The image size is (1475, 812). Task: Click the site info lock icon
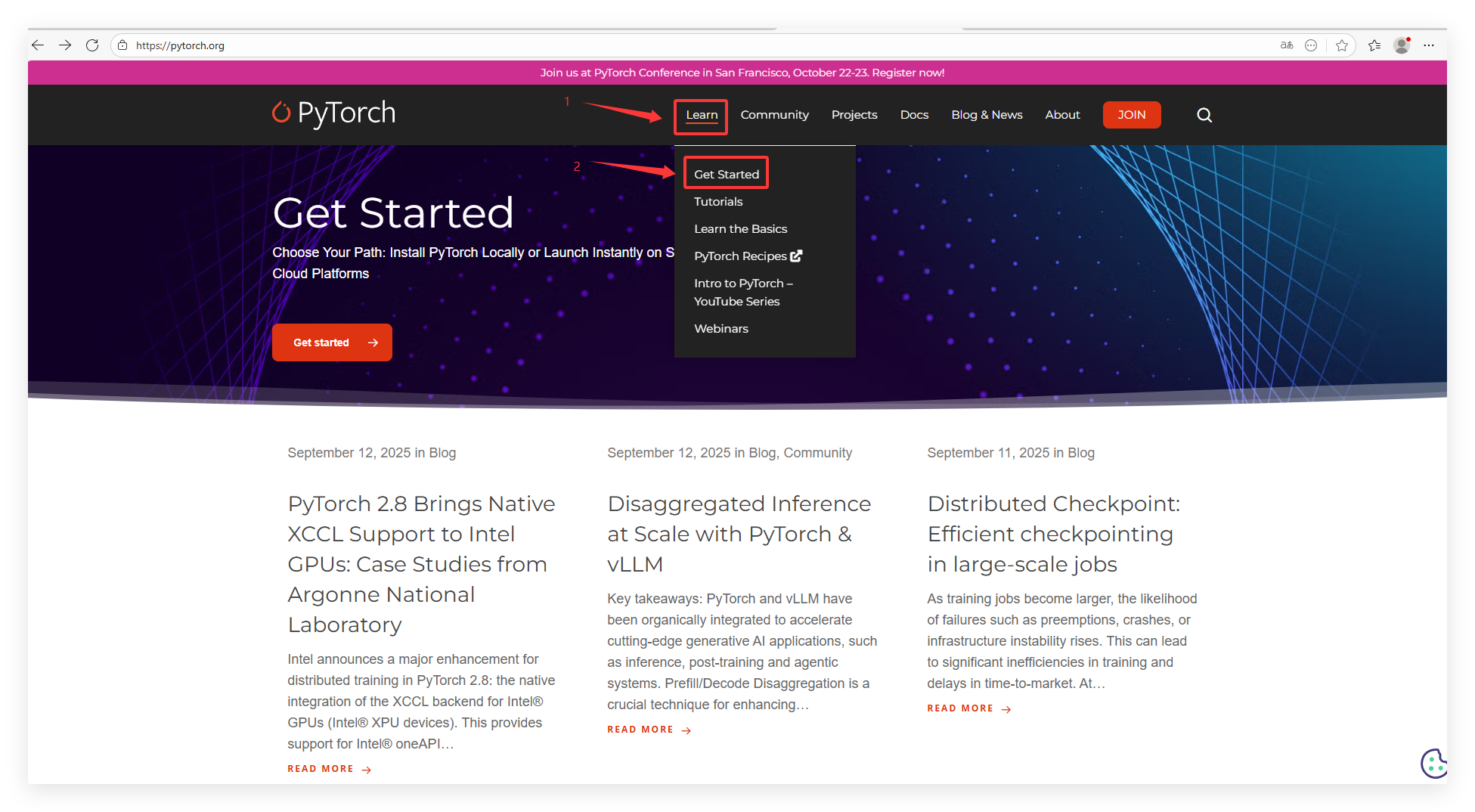click(x=122, y=45)
